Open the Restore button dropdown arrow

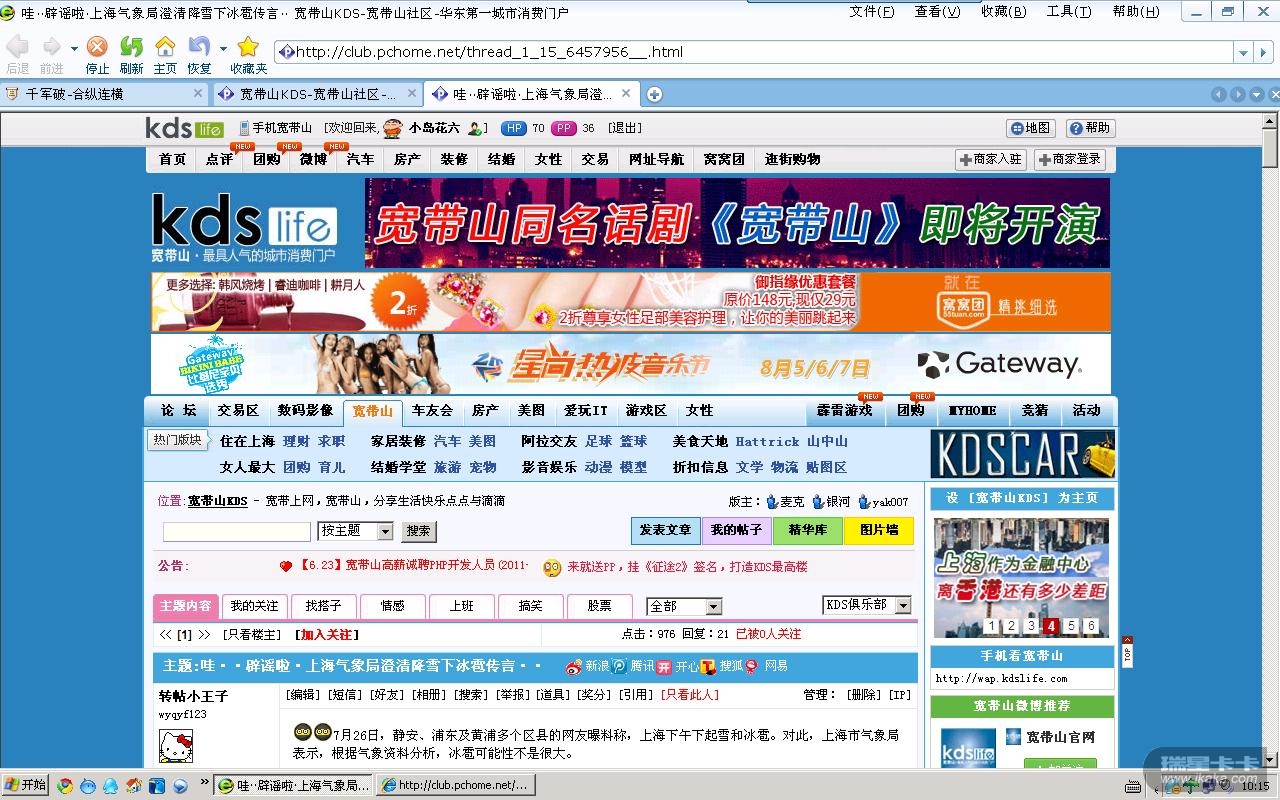(223, 47)
